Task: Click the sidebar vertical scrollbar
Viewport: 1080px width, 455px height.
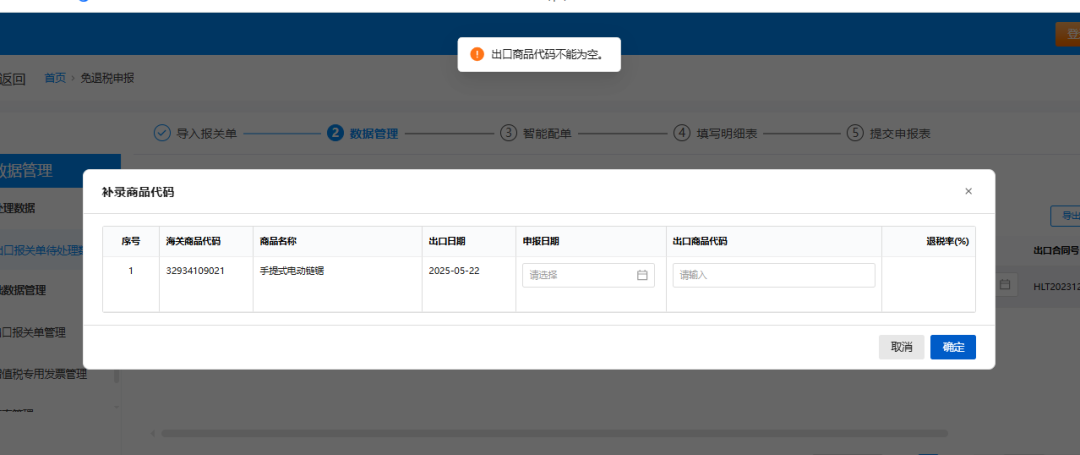Action: pos(116,375)
